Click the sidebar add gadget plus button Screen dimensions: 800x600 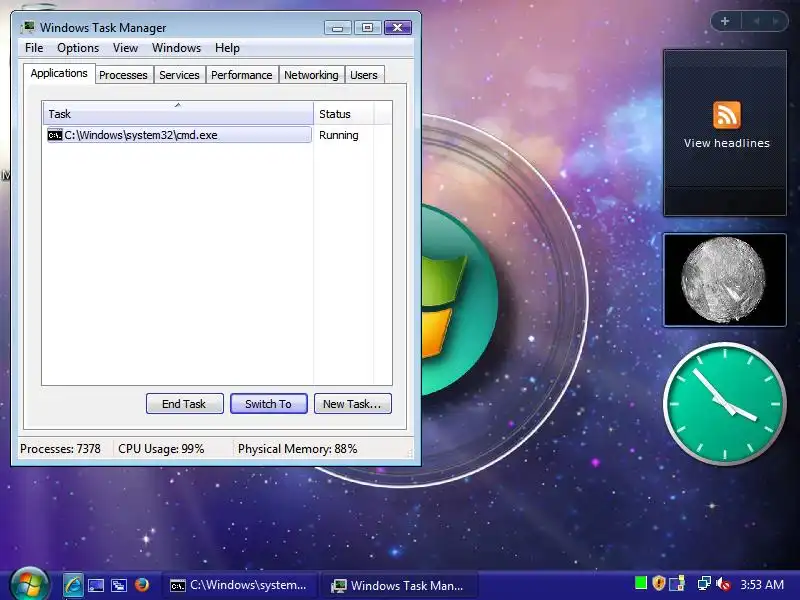click(725, 21)
